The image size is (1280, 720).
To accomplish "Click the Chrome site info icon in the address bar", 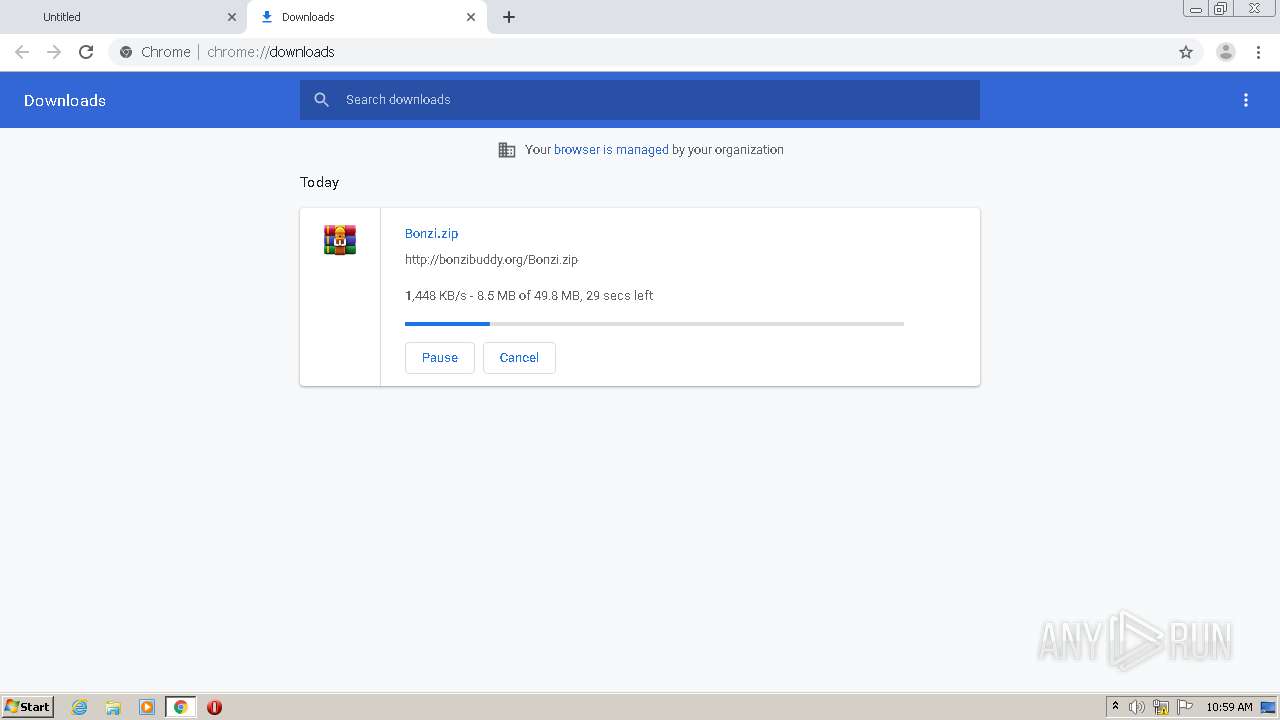I will click(x=126, y=52).
